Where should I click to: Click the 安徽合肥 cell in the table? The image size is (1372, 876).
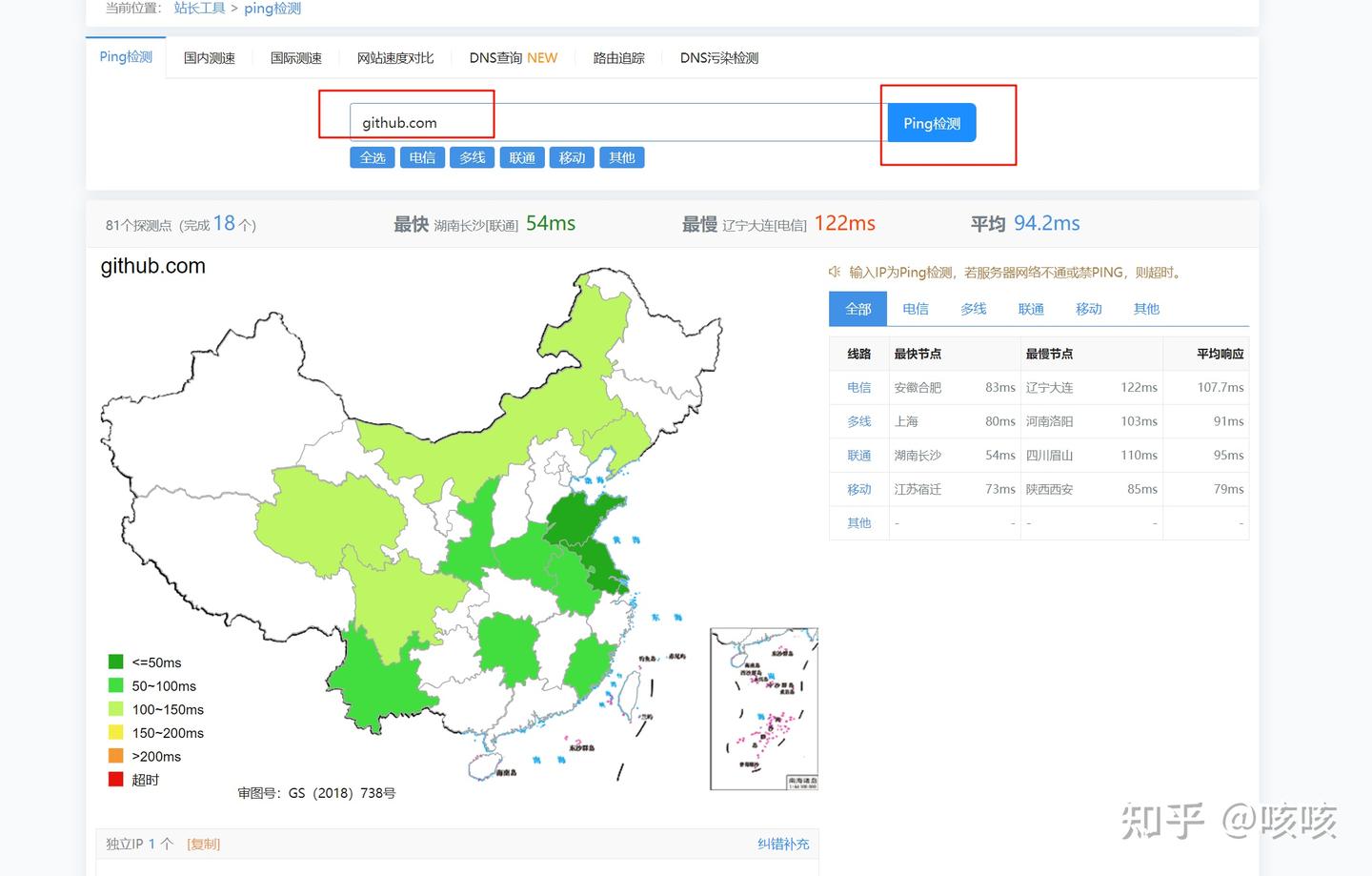[x=918, y=387]
